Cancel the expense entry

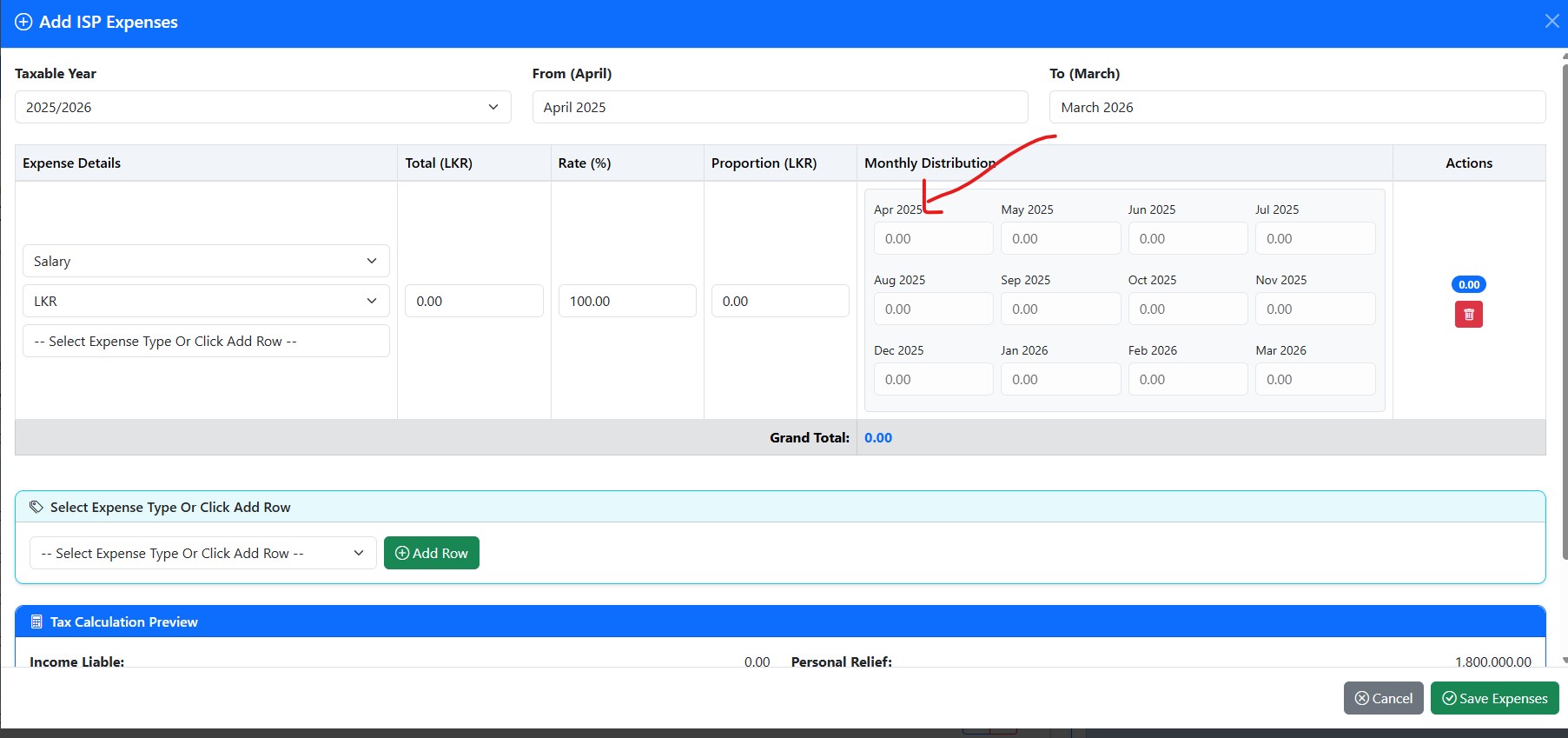pyautogui.click(x=1383, y=698)
